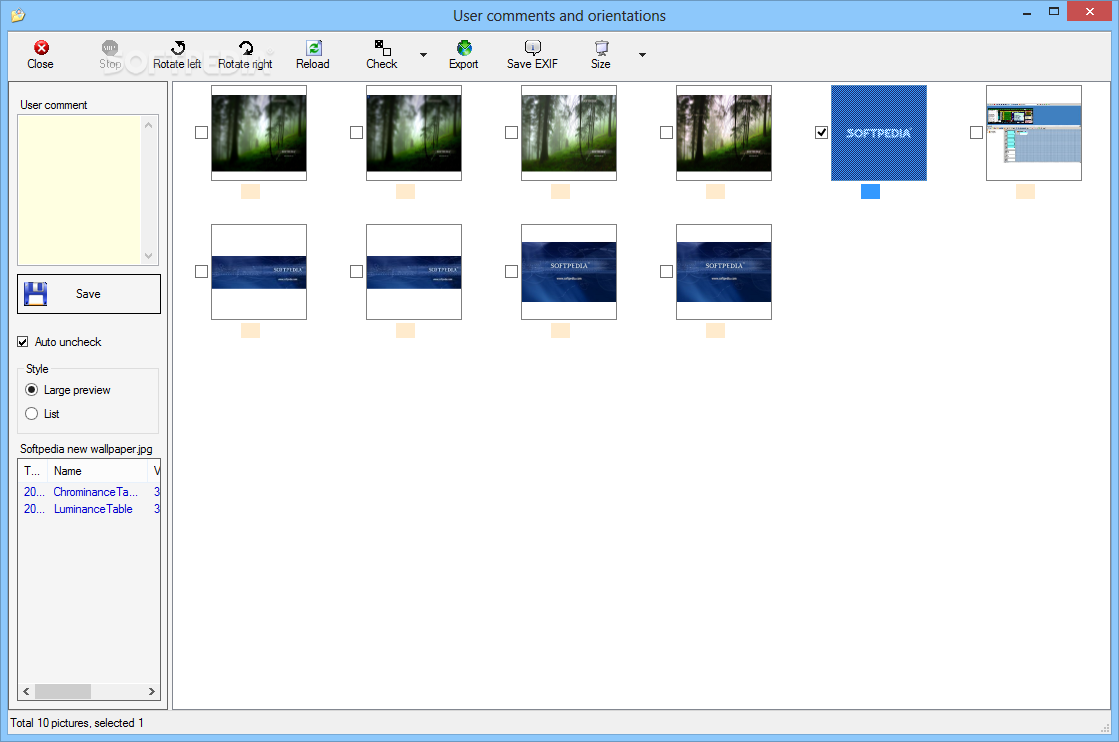The height and width of the screenshot is (742, 1119).
Task: Reload the pictures list
Action: click(313, 55)
